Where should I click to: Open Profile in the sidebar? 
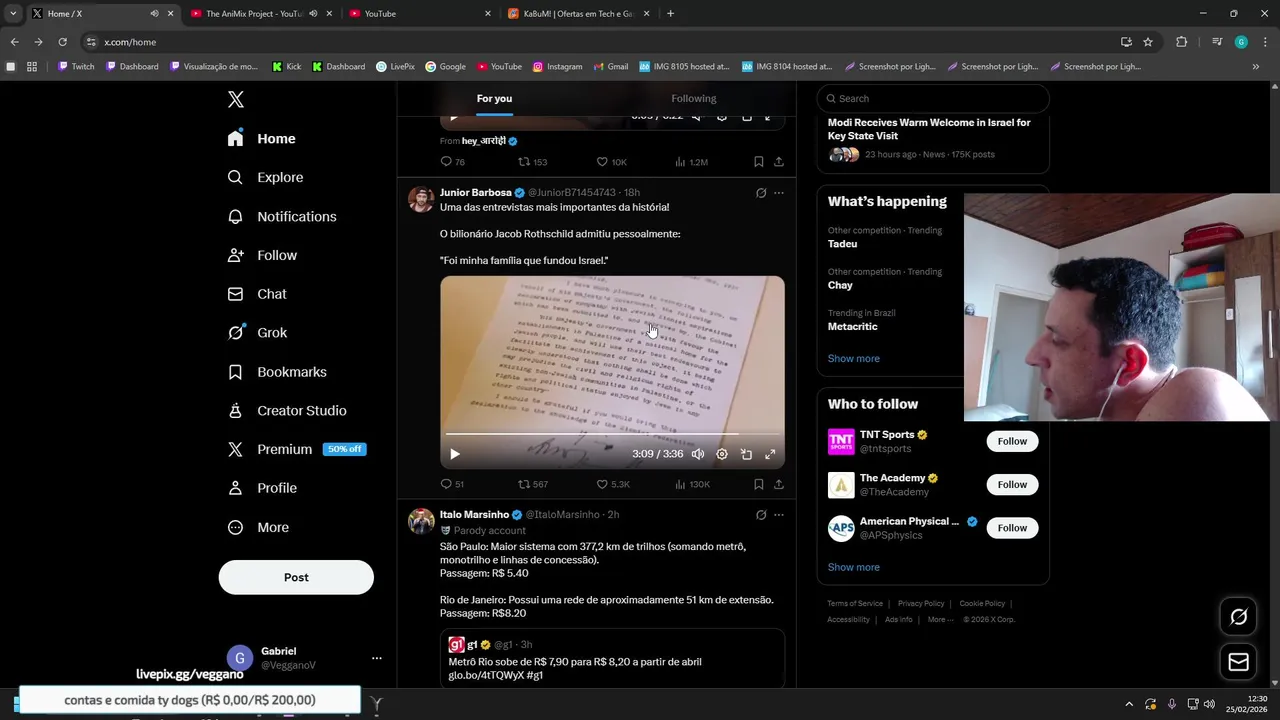click(x=262, y=488)
